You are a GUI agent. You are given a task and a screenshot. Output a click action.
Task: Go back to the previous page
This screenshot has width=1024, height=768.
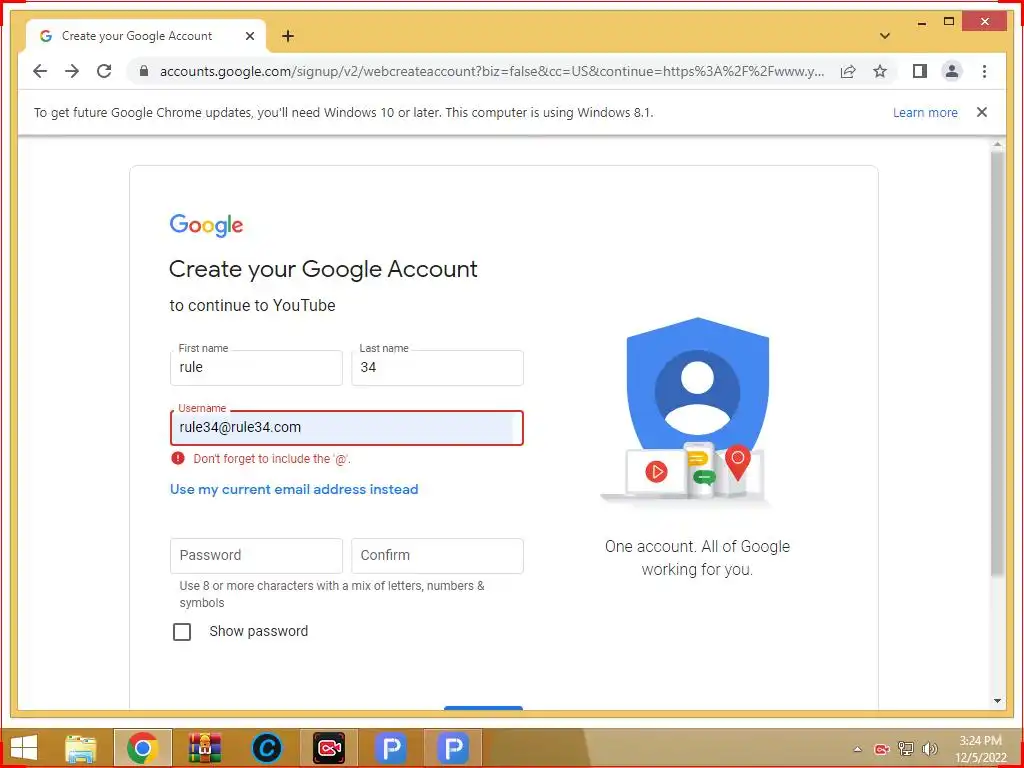40,71
